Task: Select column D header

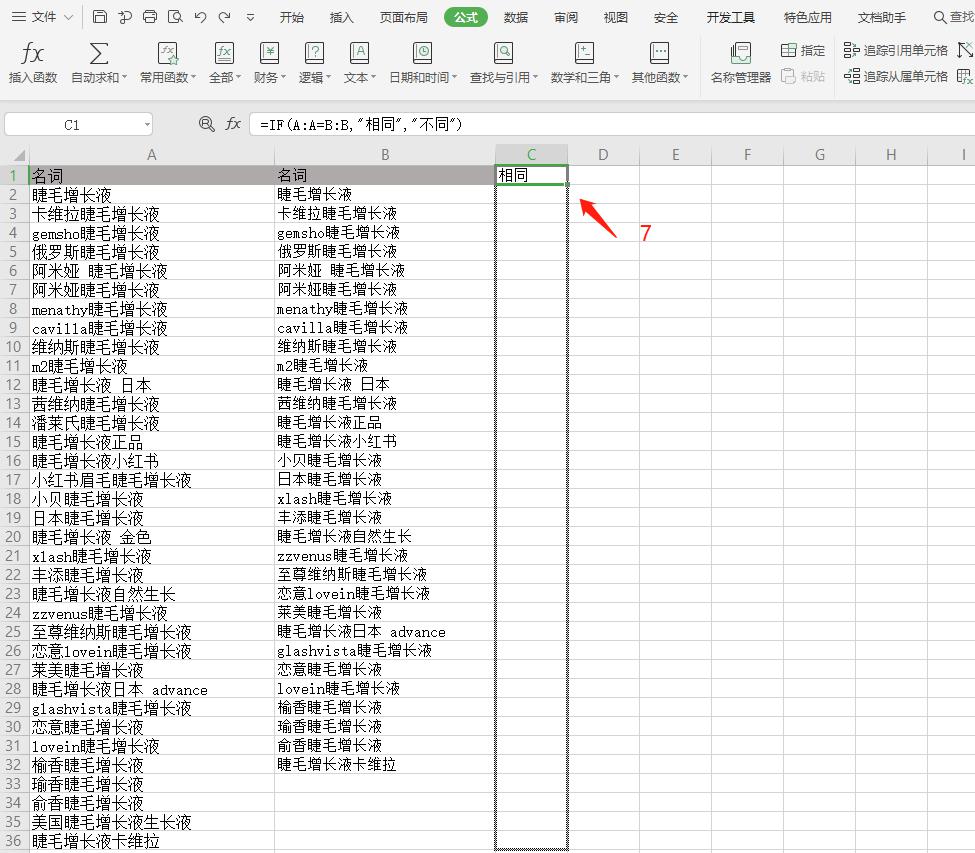Action: click(603, 155)
